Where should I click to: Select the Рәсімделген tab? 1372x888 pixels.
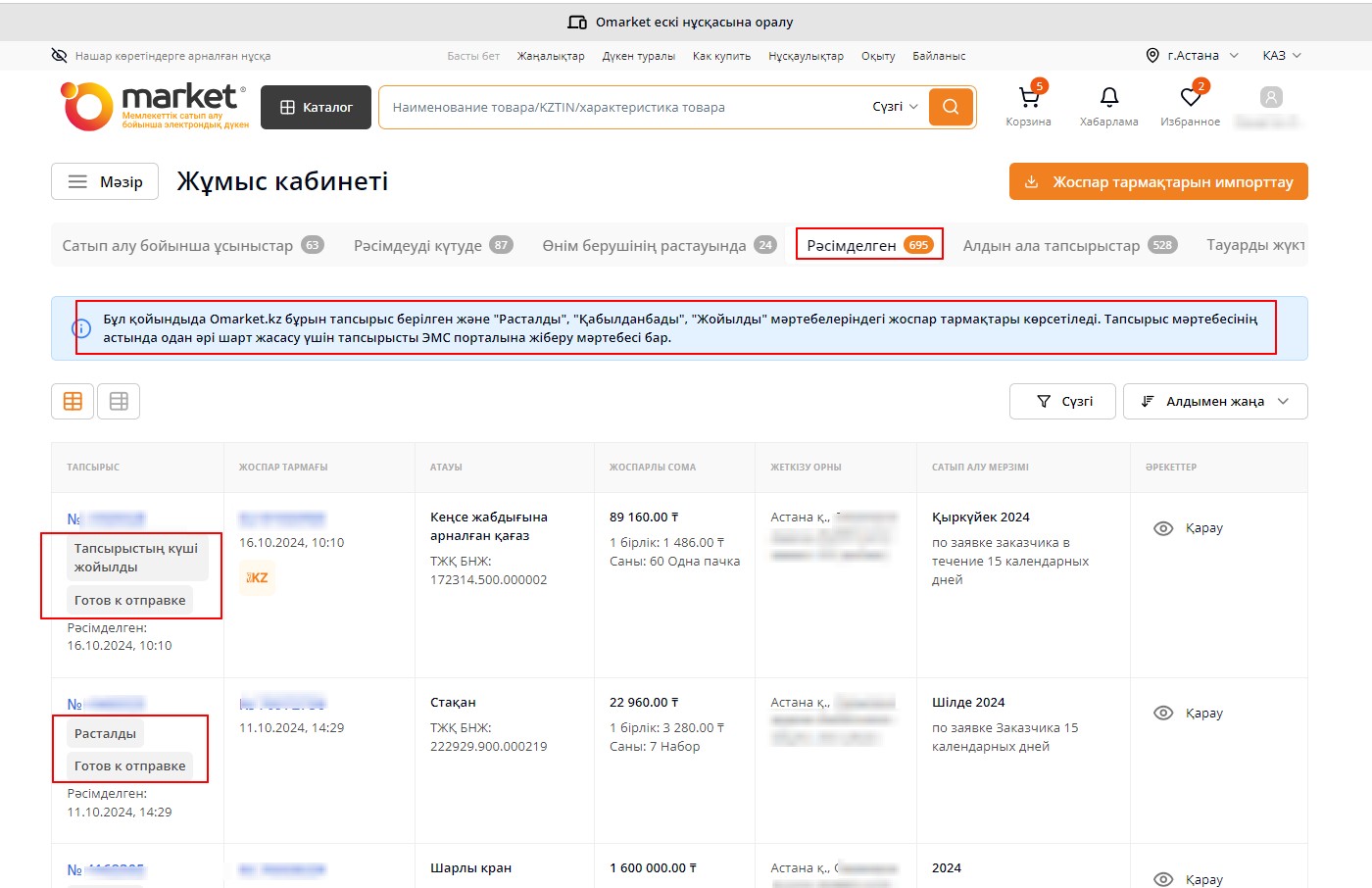coord(868,245)
